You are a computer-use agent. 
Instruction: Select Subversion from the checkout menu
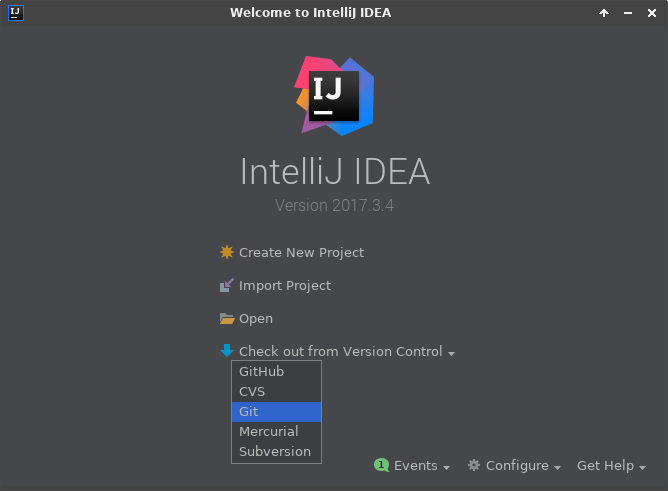(275, 452)
